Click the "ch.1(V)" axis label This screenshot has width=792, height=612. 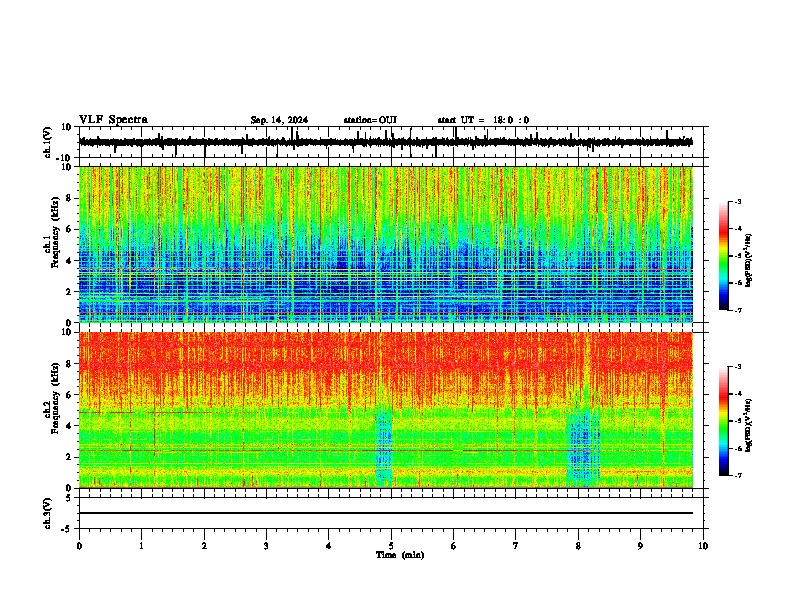[x=48, y=142]
